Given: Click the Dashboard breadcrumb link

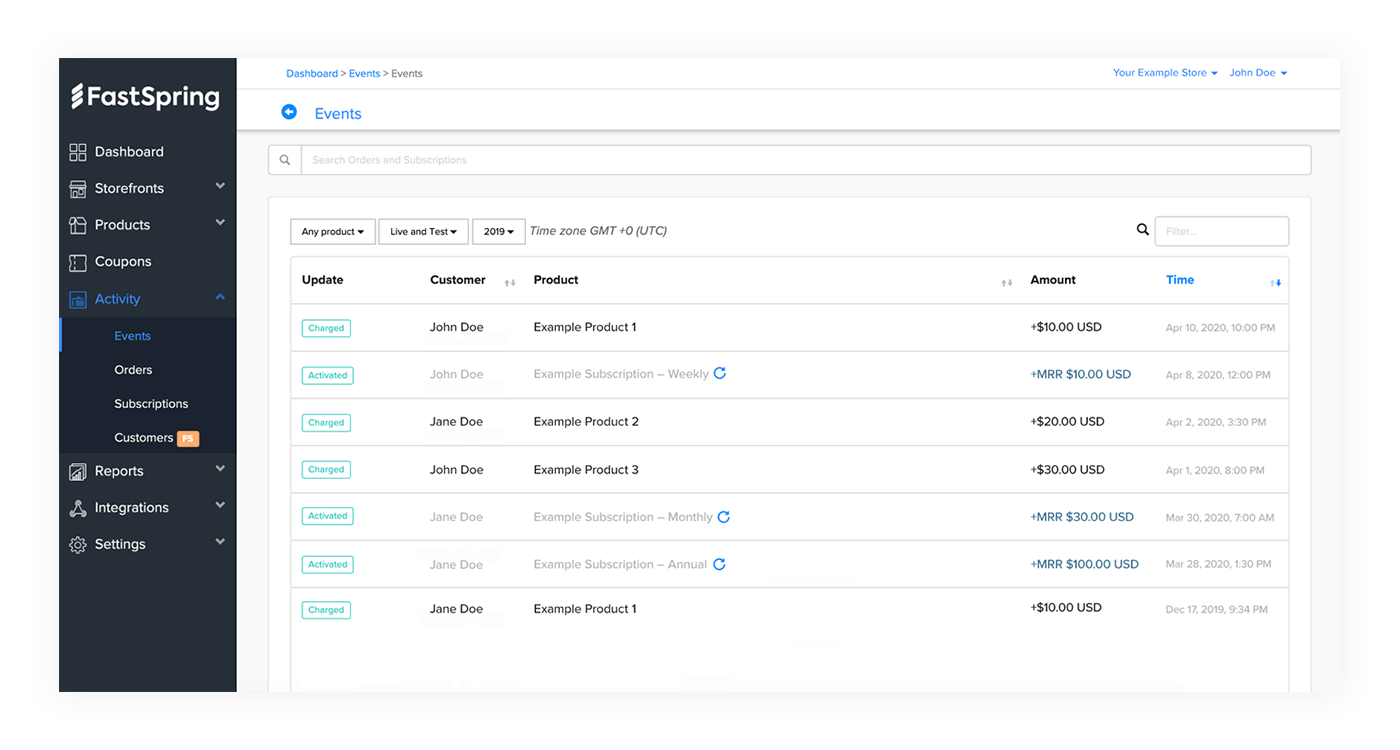Looking at the screenshot, I should (x=312, y=74).
